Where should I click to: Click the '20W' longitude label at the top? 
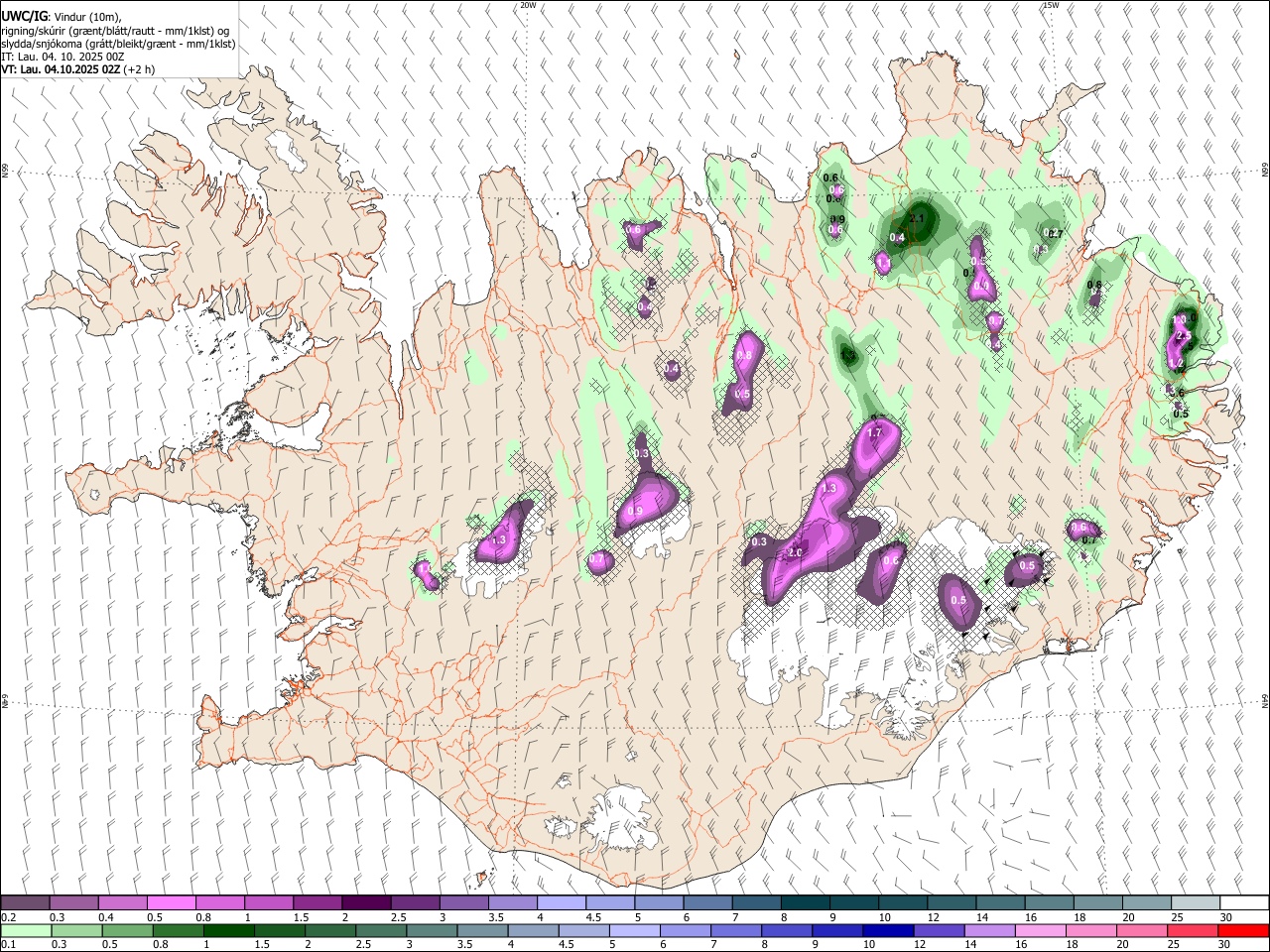pyautogui.click(x=528, y=5)
